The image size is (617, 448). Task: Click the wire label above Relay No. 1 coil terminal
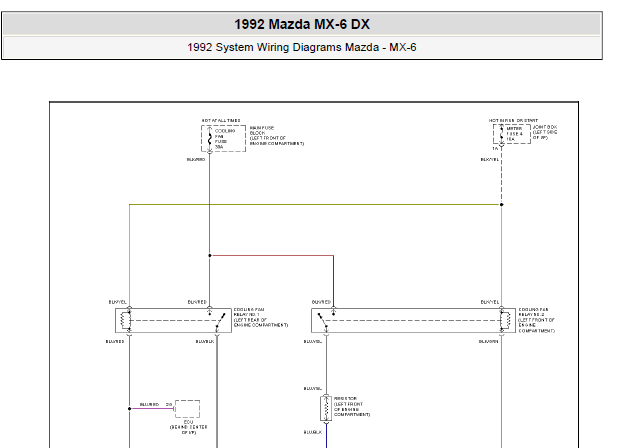[118, 302]
